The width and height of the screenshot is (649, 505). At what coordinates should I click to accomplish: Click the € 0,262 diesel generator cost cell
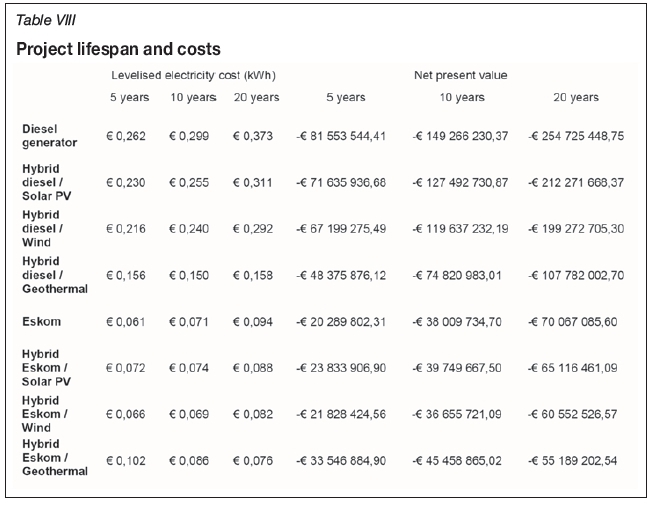127,136
